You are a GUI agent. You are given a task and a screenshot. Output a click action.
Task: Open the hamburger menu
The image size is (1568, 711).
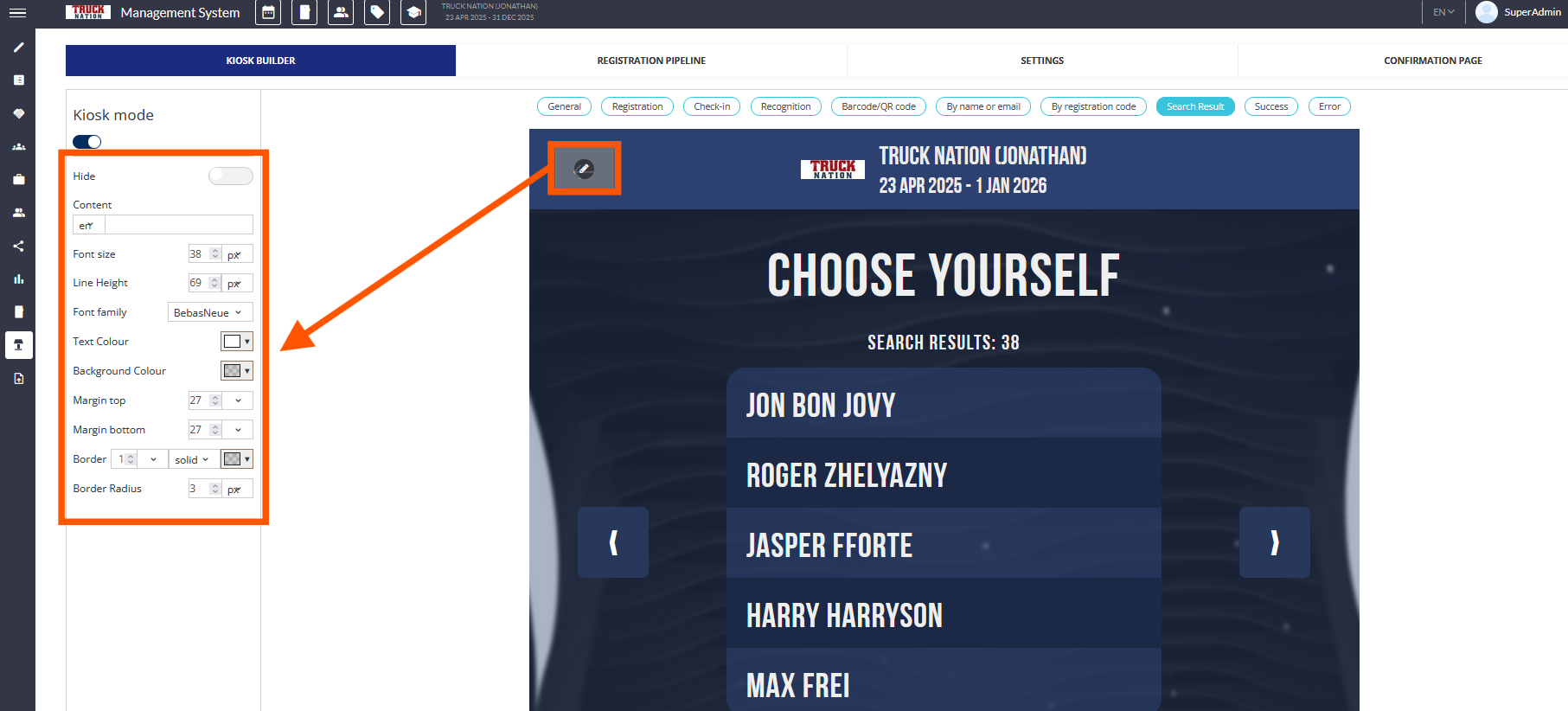(x=17, y=13)
